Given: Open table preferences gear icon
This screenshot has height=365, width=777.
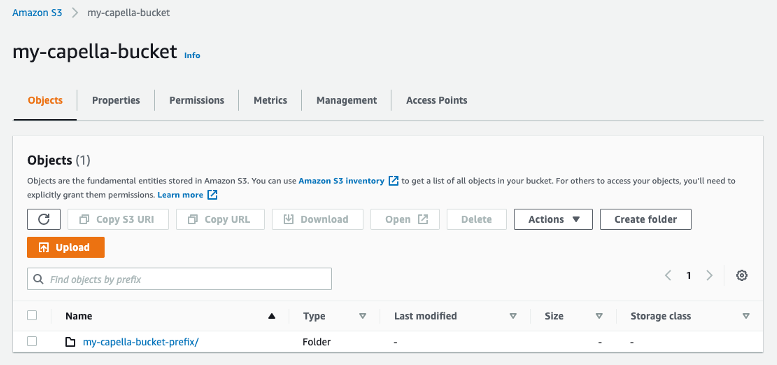Looking at the screenshot, I should (741, 275).
